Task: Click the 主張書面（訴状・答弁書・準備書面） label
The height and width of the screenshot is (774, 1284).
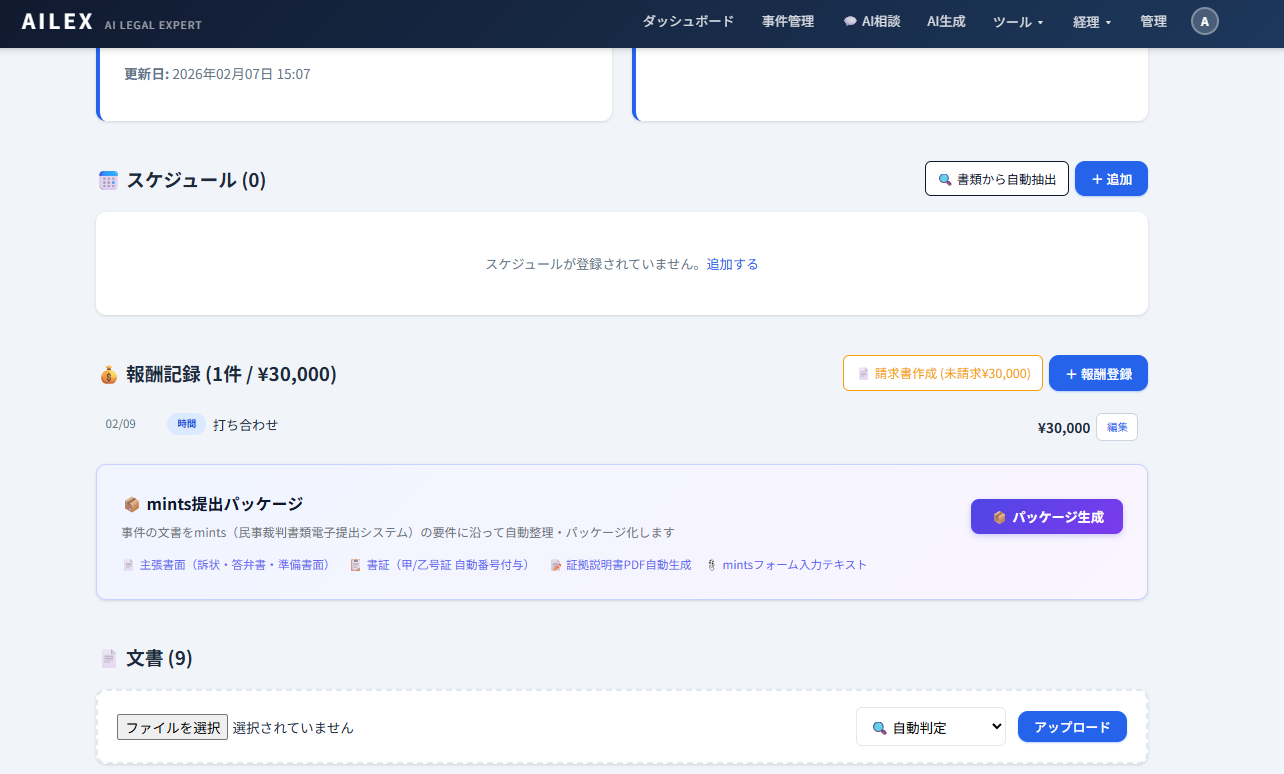Action: tap(238, 565)
